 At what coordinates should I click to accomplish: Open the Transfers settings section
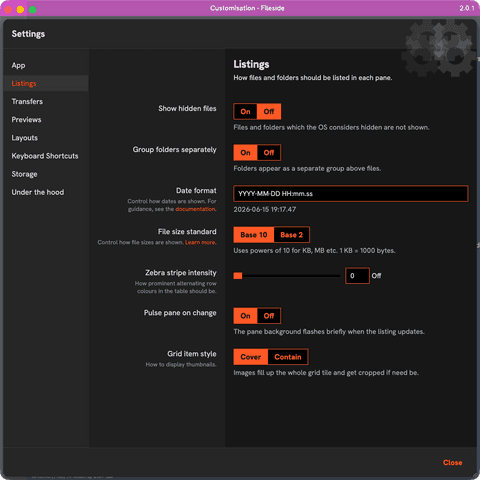coord(27,101)
